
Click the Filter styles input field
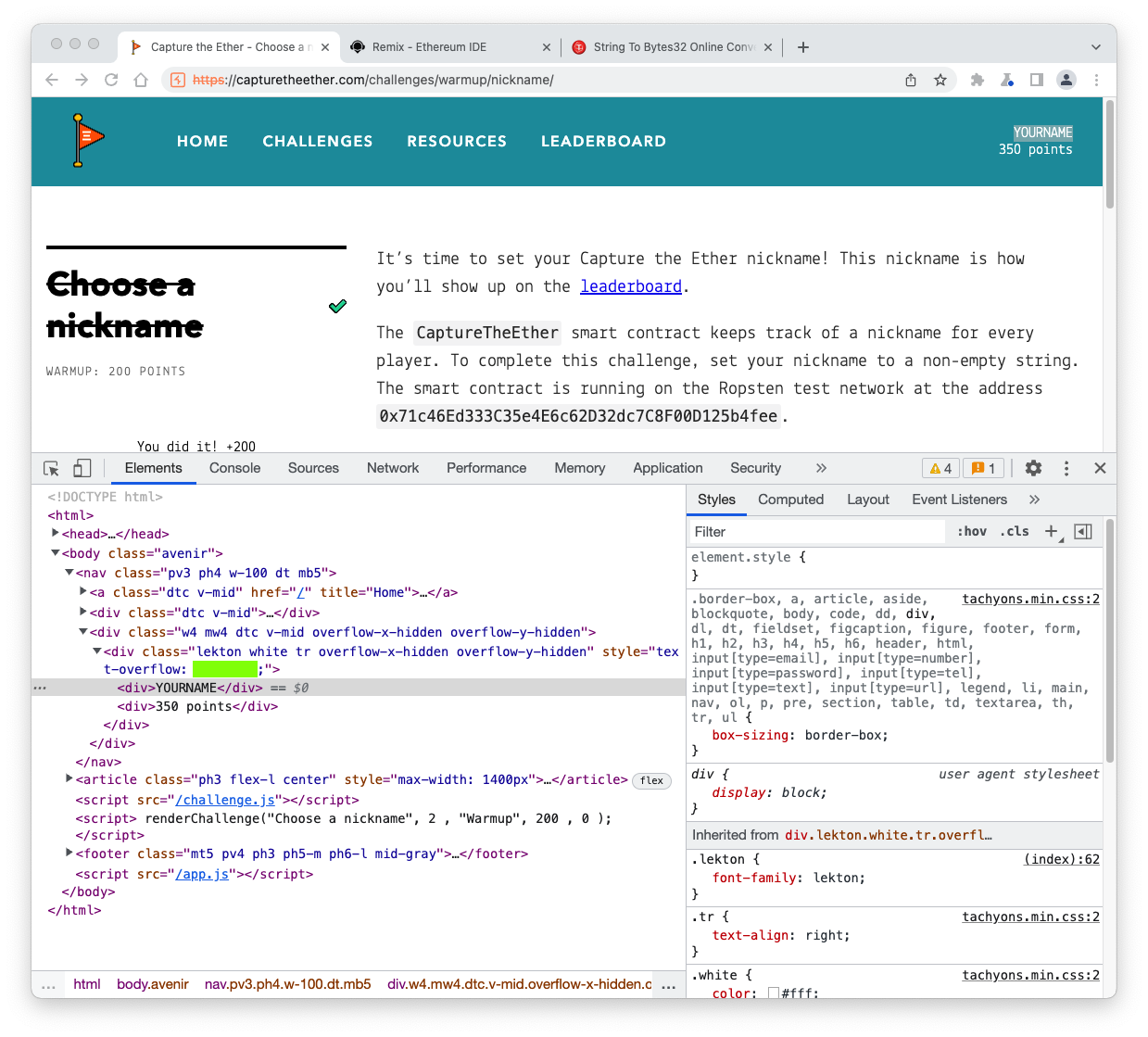coord(815,531)
